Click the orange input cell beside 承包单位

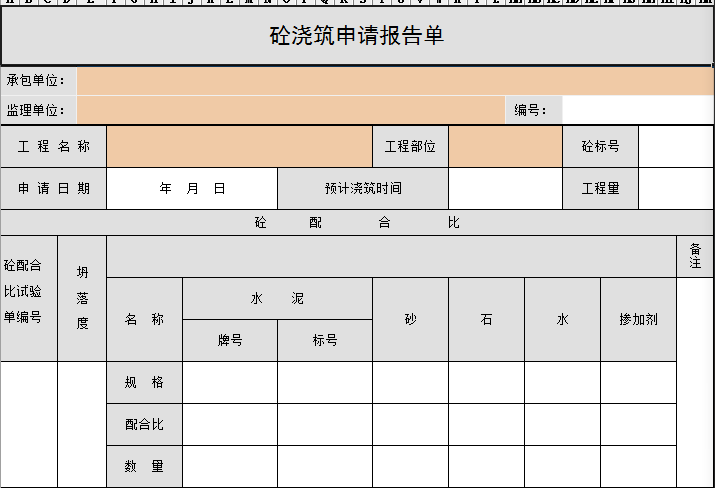point(395,81)
